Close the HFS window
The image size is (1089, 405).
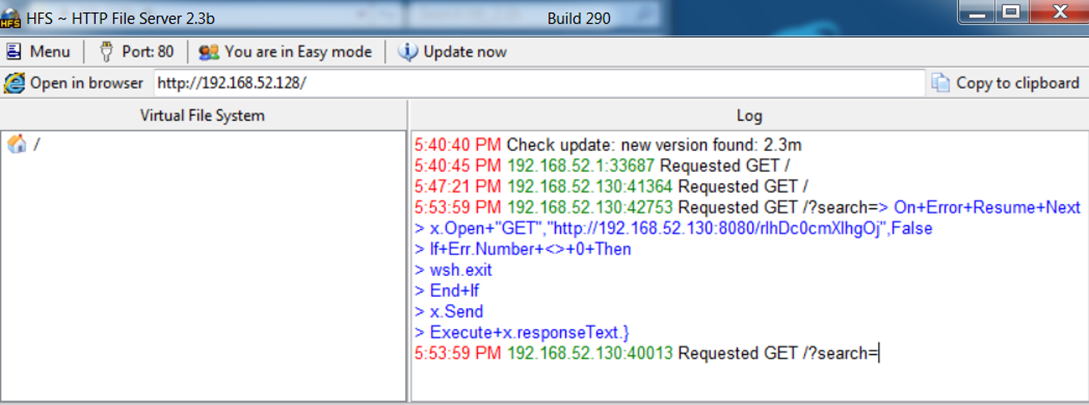tap(1058, 13)
